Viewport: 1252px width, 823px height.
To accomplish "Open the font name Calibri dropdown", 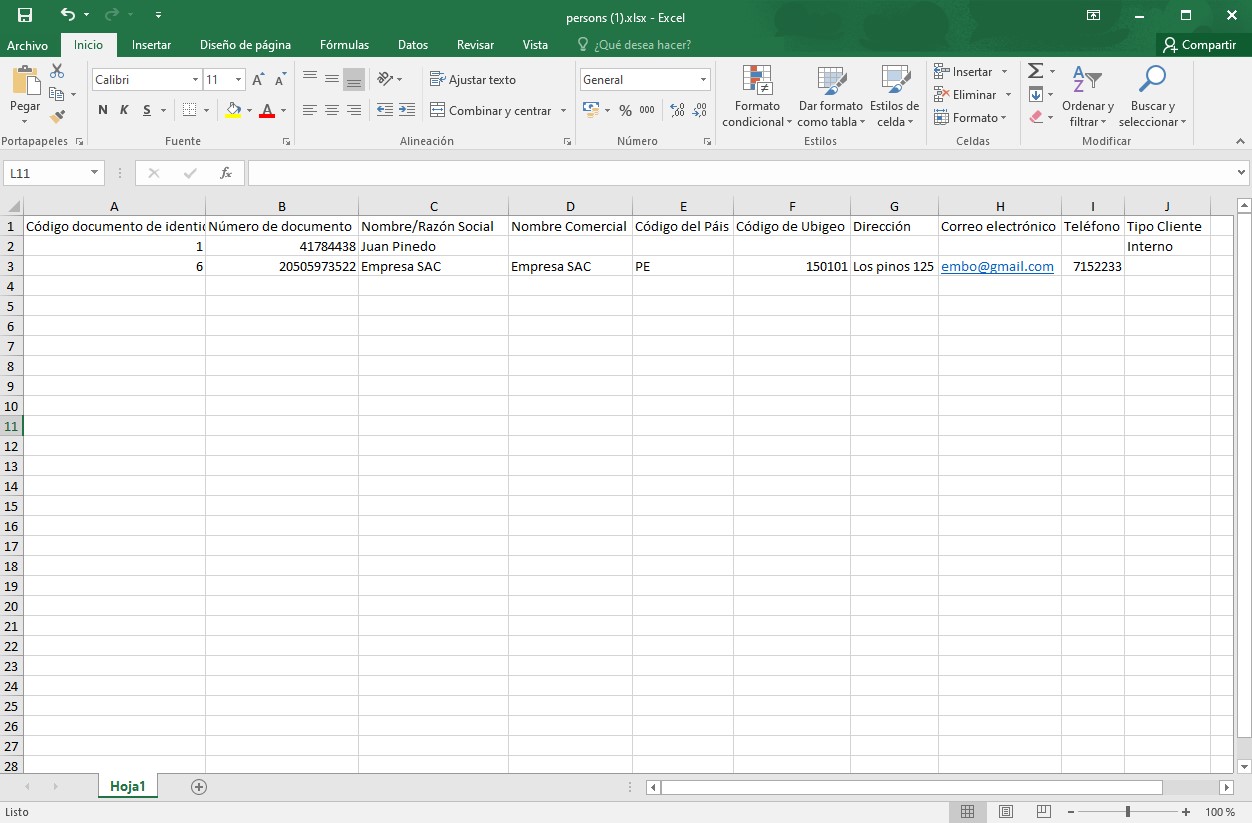I will point(195,80).
